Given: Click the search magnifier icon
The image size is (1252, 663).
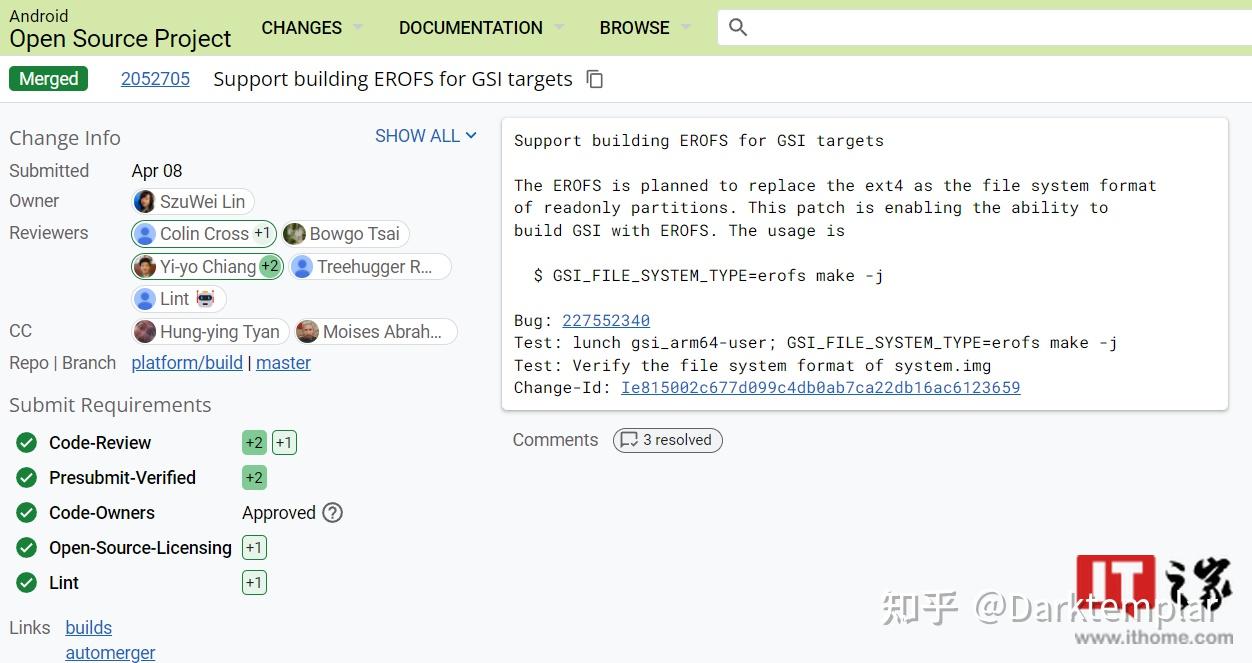Looking at the screenshot, I should point(738,27).
